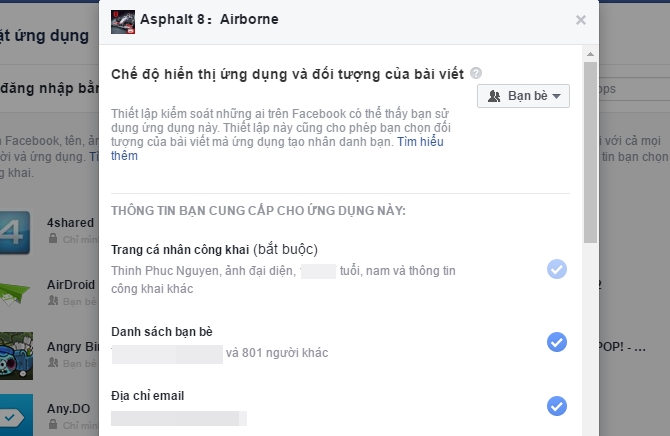The height and width of the screenshot is (436, 670).
Task: Toggle the Trang cá nhân công khai checkbox
Action: 557,268
